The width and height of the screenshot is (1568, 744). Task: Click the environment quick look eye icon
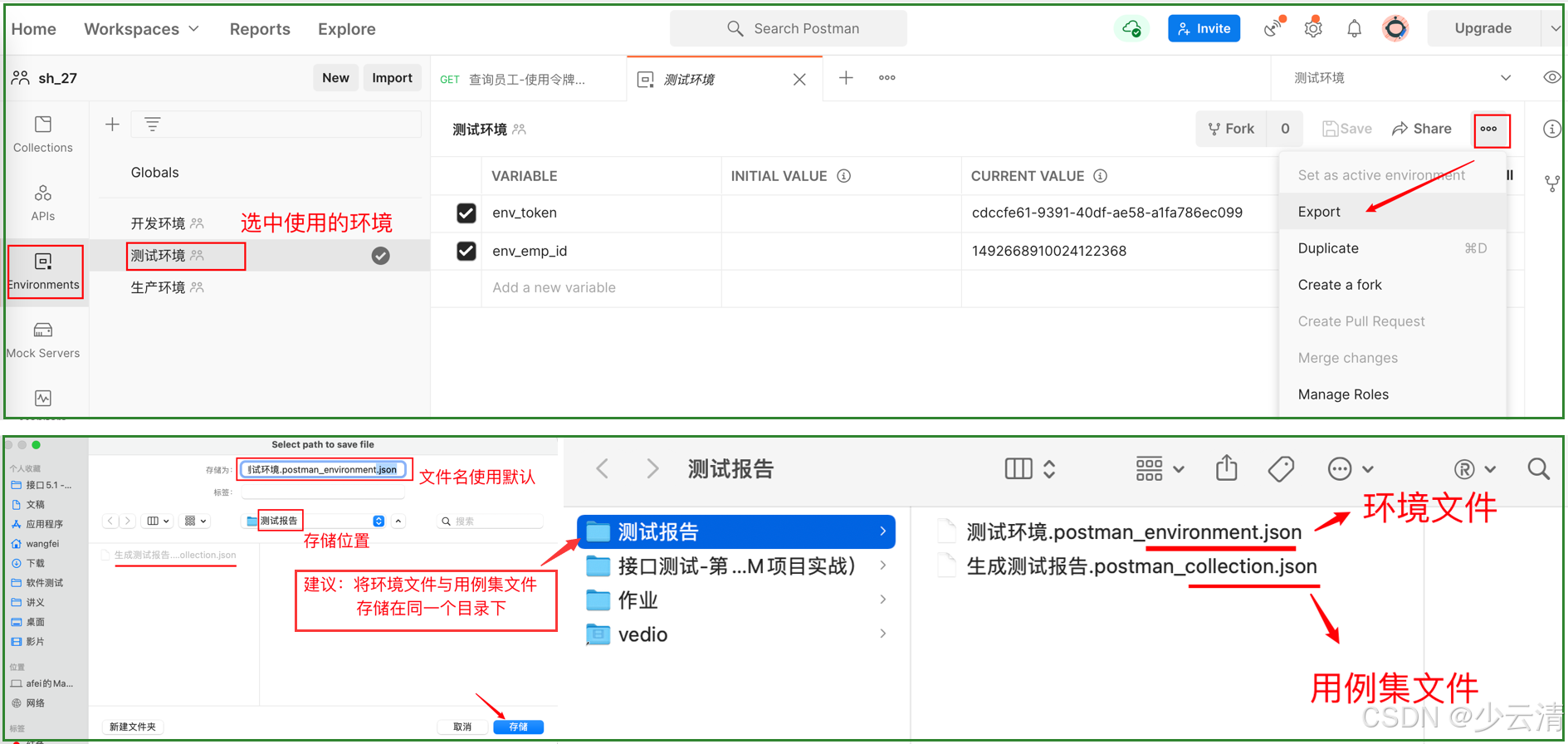(x=1551, y=77)
